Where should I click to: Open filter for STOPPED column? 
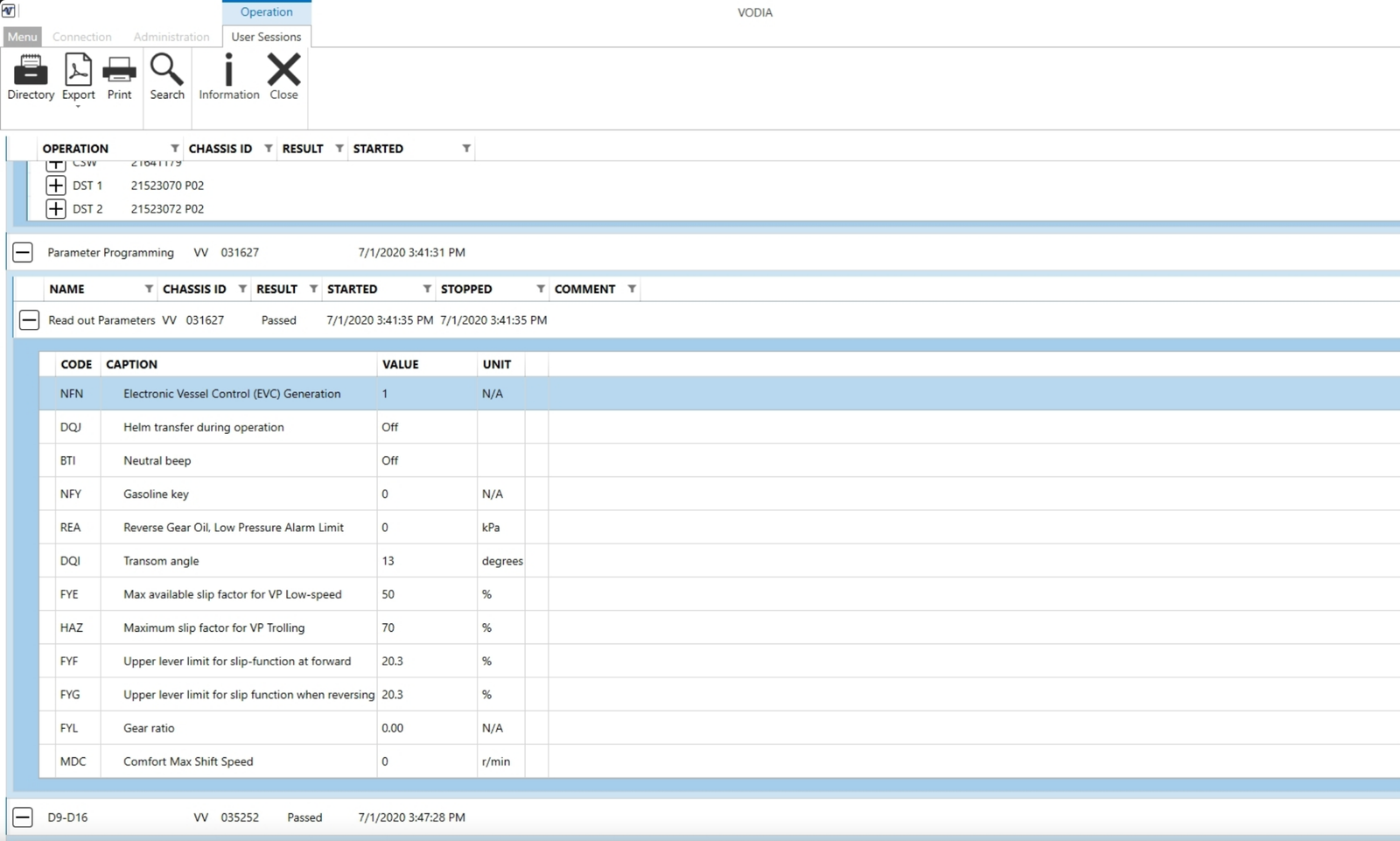pyautogui.click(x=541, y=289)
